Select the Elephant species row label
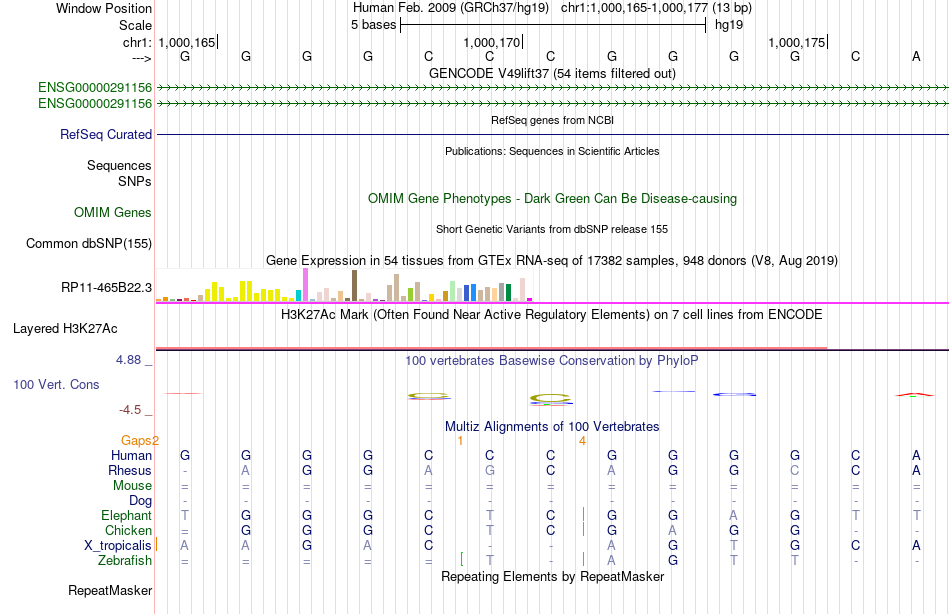950x614 pixels. pos(127,515)
